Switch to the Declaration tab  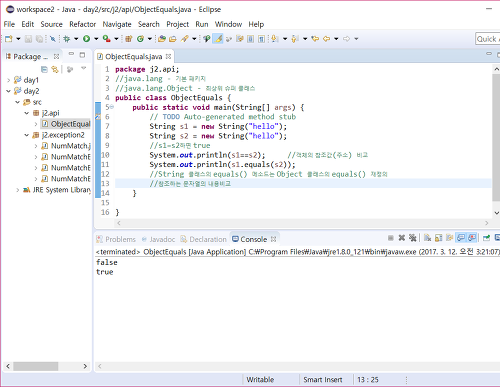point(203,239)
